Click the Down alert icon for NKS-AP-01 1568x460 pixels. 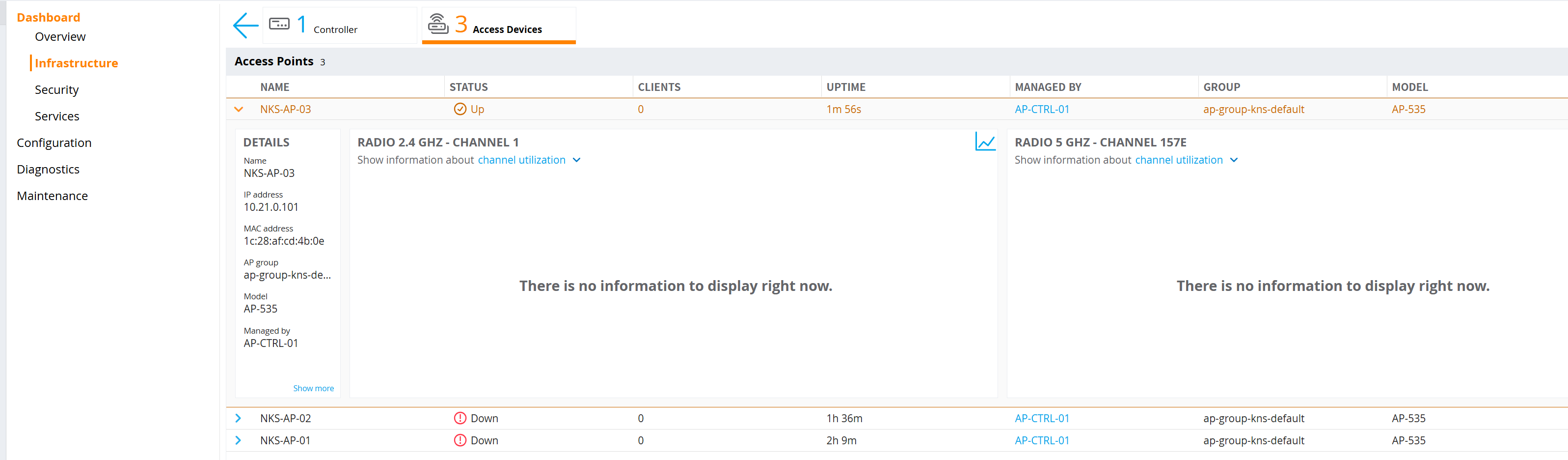(x=461, y=440)
